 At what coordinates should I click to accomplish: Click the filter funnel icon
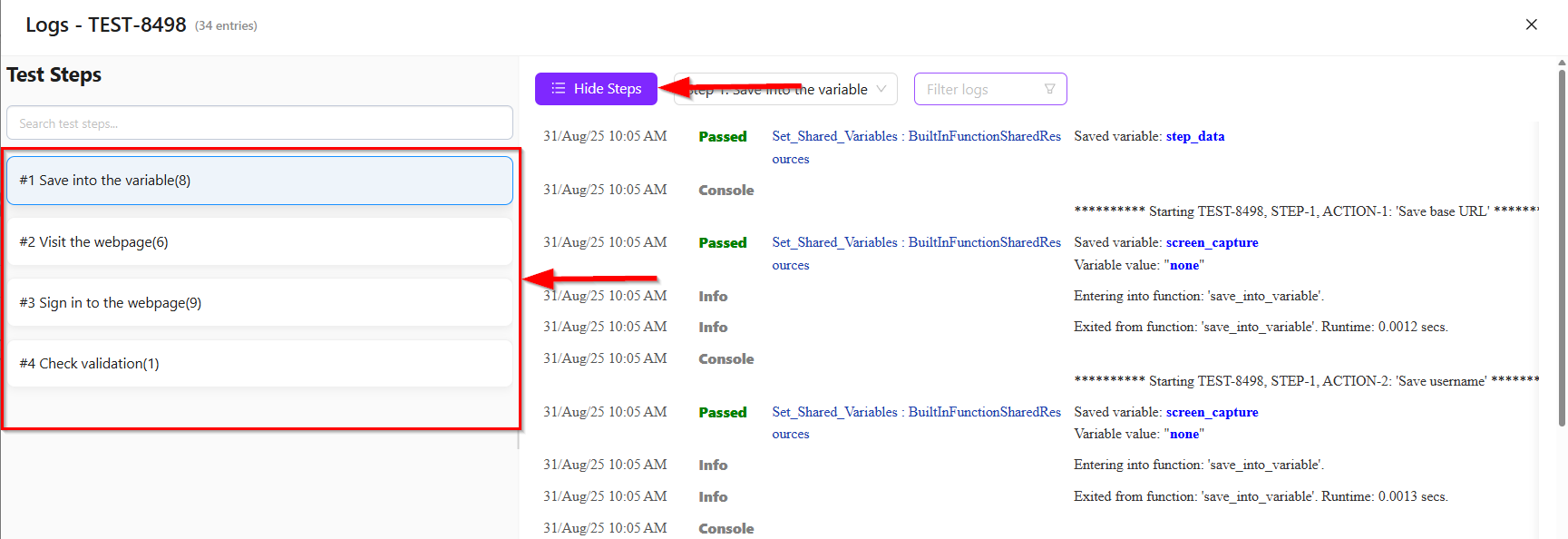pos(1049,89)
